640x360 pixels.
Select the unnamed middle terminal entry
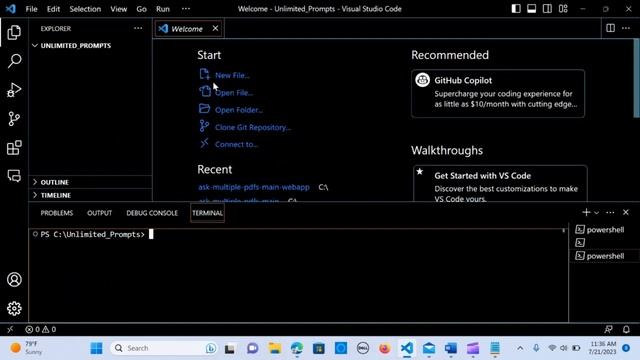point(604,243)
